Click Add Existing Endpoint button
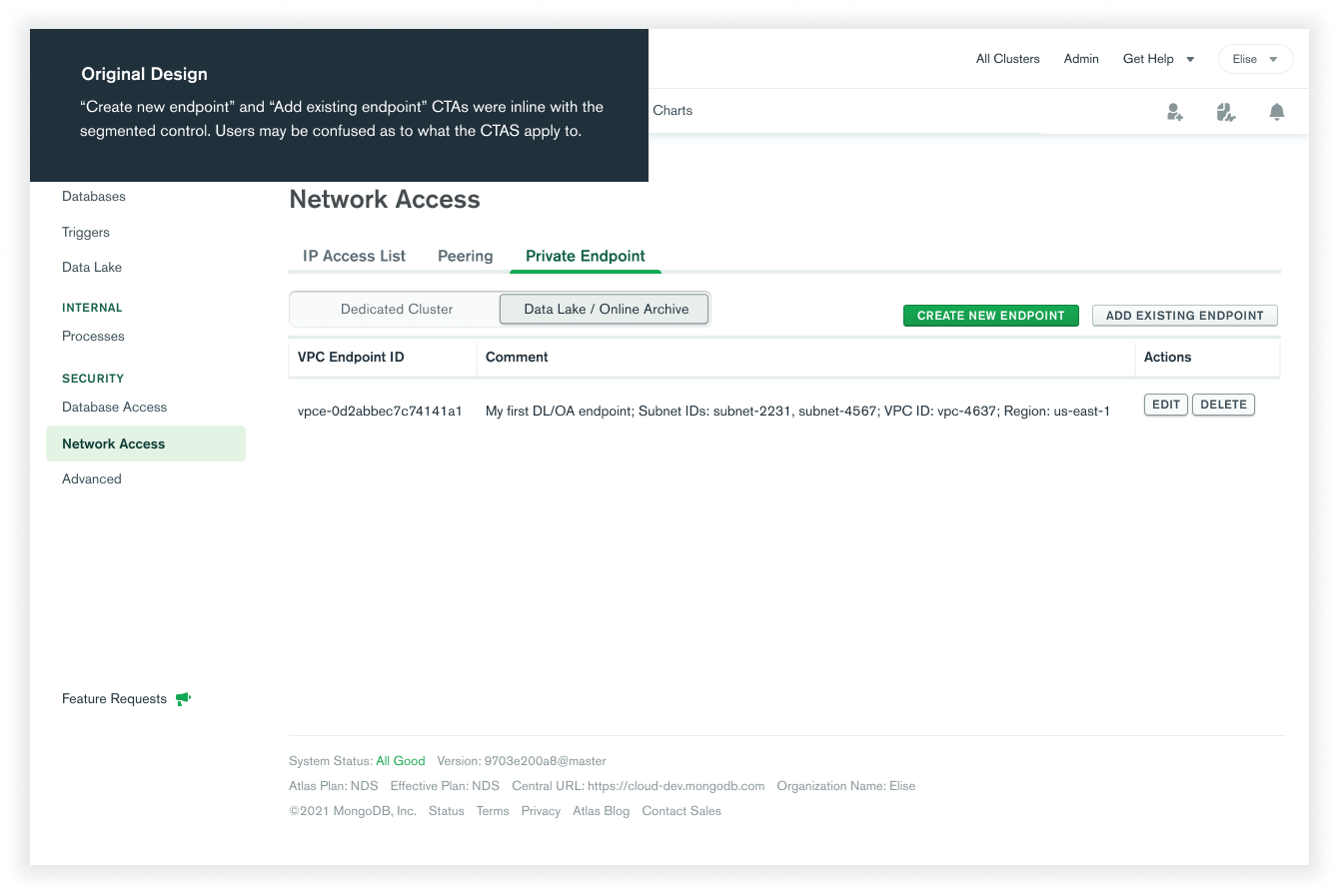The image size is (1339, 896). 1184,316
